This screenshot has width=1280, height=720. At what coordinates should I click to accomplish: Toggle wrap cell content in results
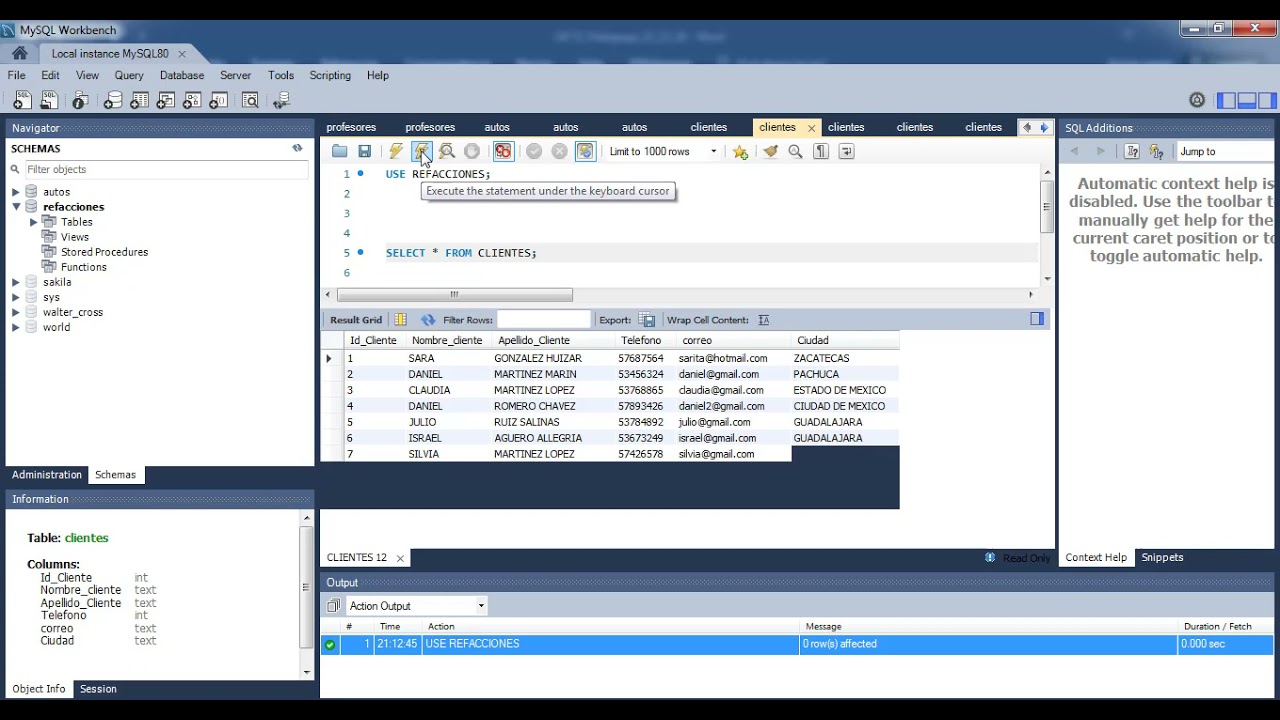coord(764,320)
